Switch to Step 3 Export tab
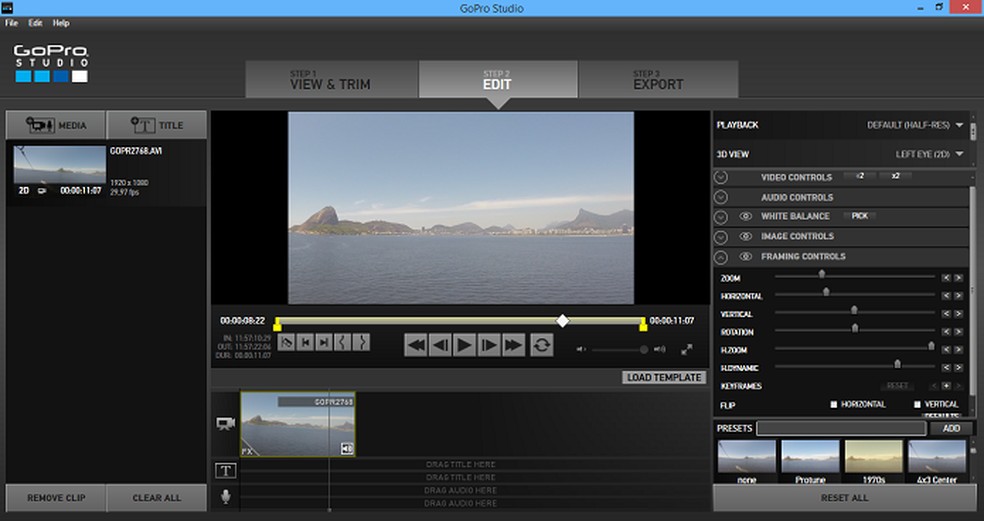984x521 pixels. (x=658, y=80)
